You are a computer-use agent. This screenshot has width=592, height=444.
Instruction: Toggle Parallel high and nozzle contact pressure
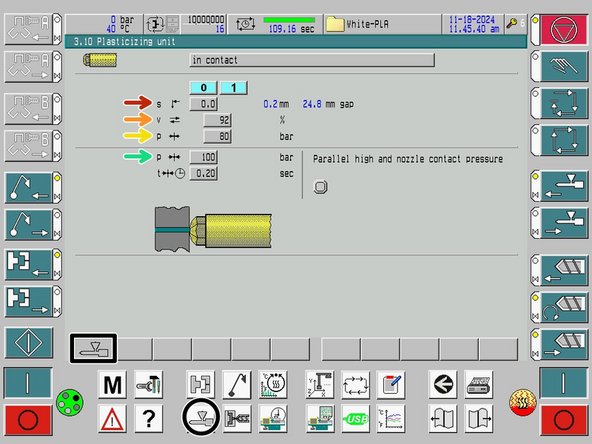321,187
